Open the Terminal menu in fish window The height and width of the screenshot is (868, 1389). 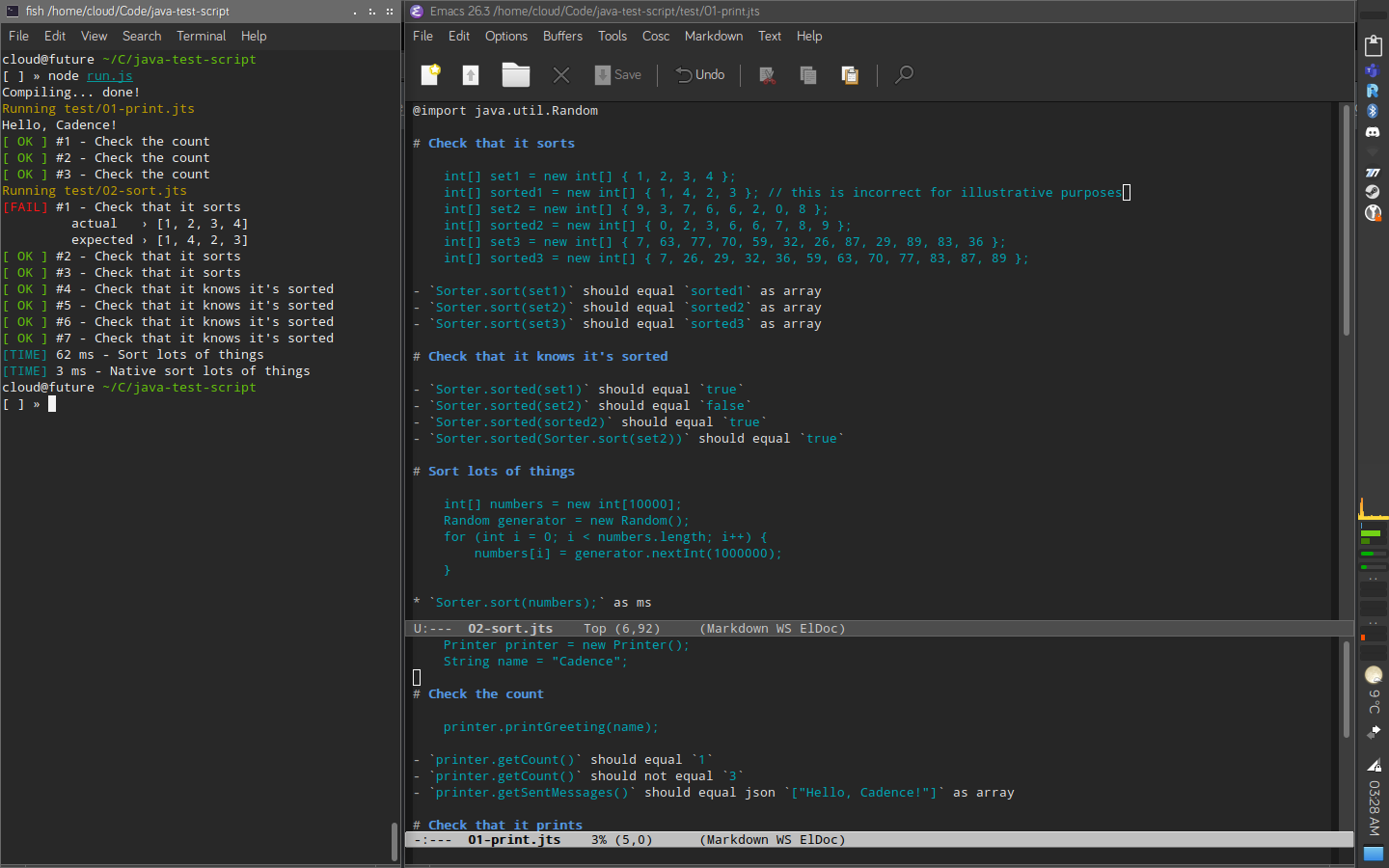click(x=201, y=36)
